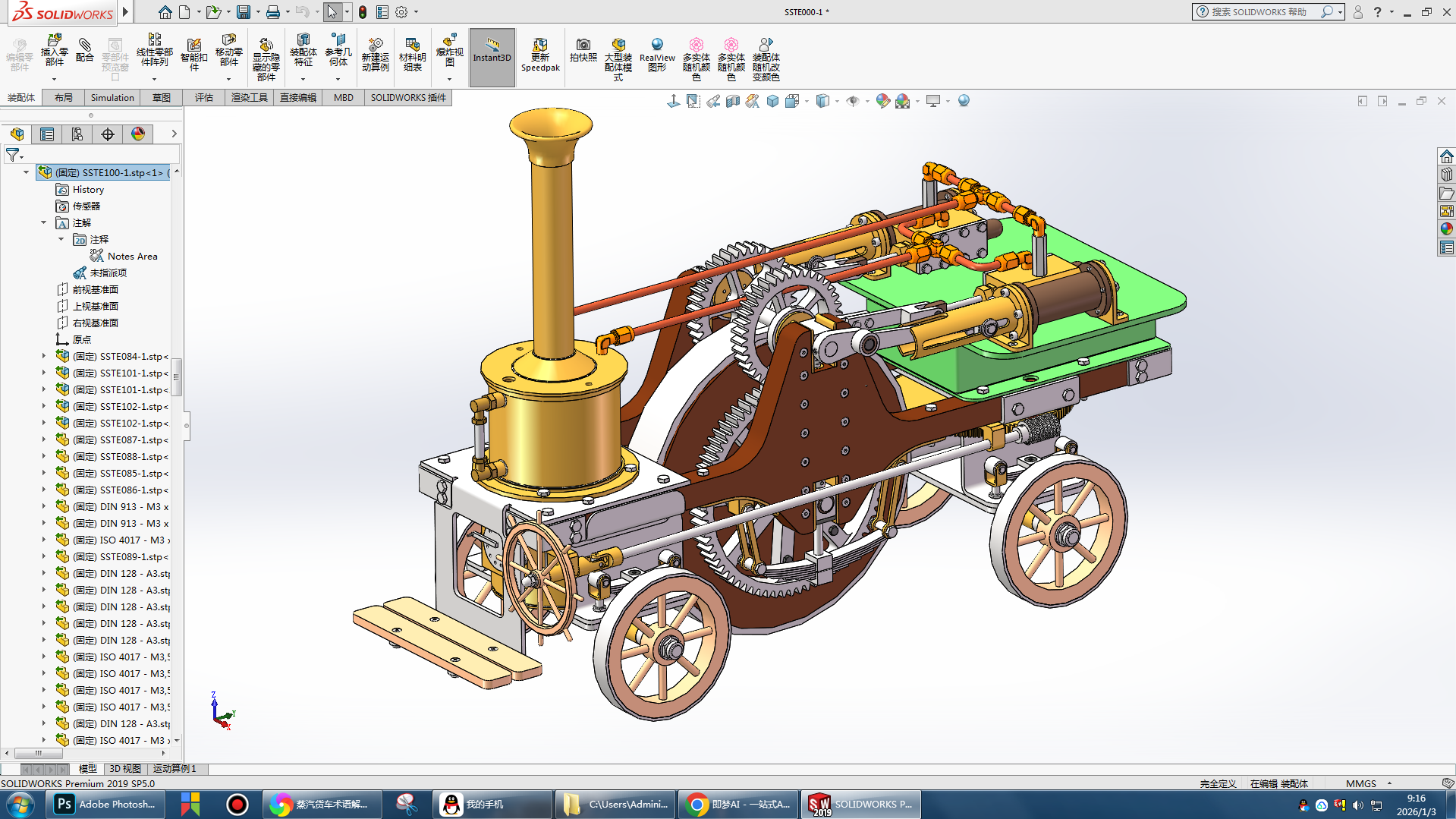Screen dimensions: 1456x819
Task: Click the Home icon in the top toolbar
Action: [x=165, y=12]
